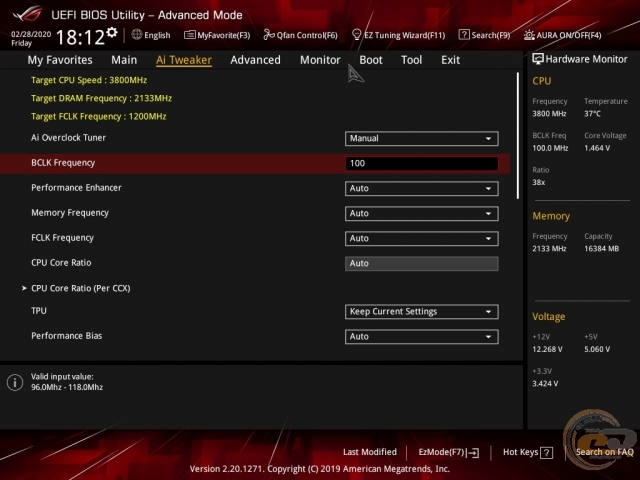Image resolution: width=640 pixels, height=480 pixels.
Task: Click Core Voltage value 1.464 V
Action: [597, 148]
